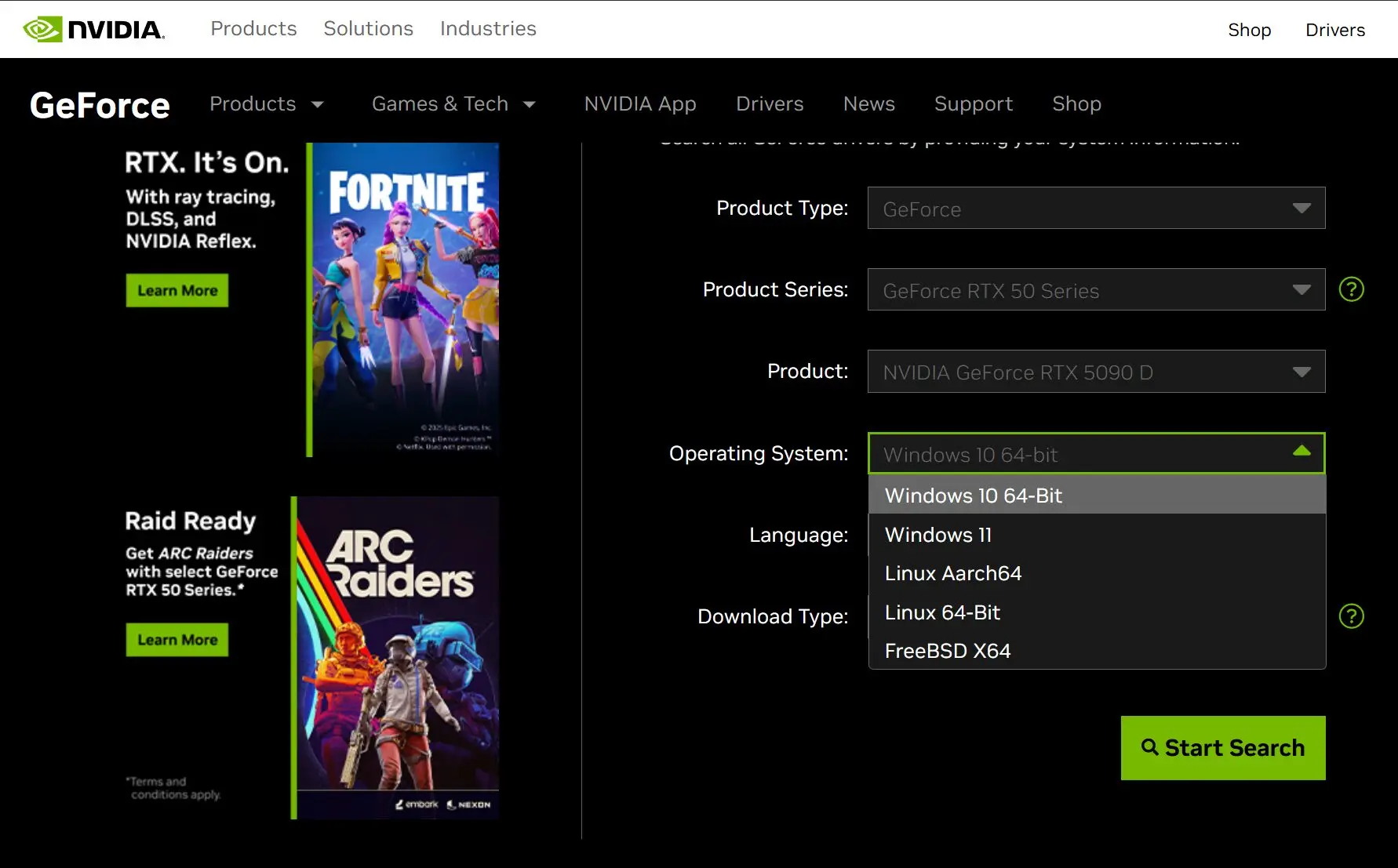The image size is (1398, 868).
Task: Open help icon beside Download Type
Action: (1351, 616)
